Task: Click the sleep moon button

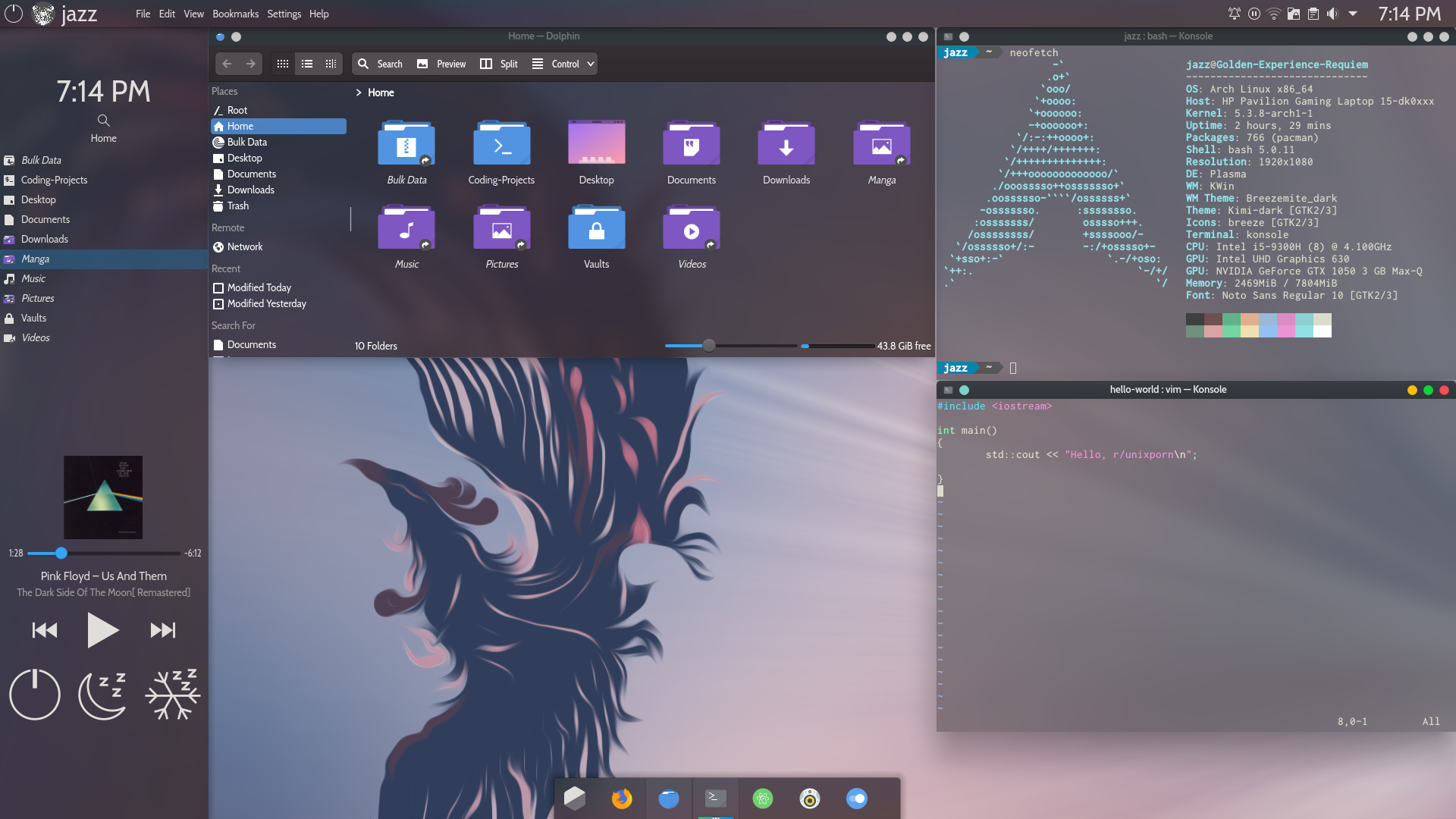Action: (103, 695)
